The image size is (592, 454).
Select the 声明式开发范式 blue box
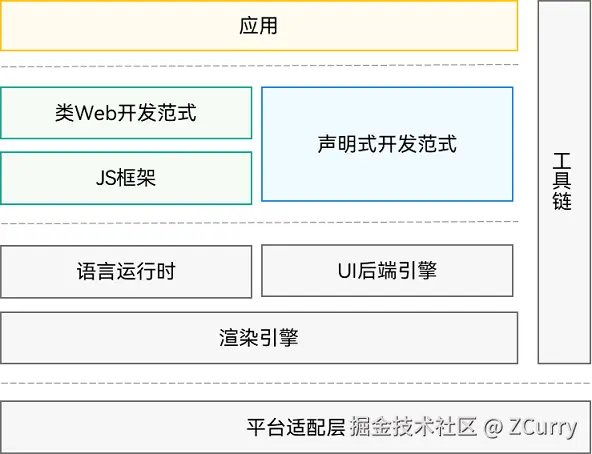[387, 144]
